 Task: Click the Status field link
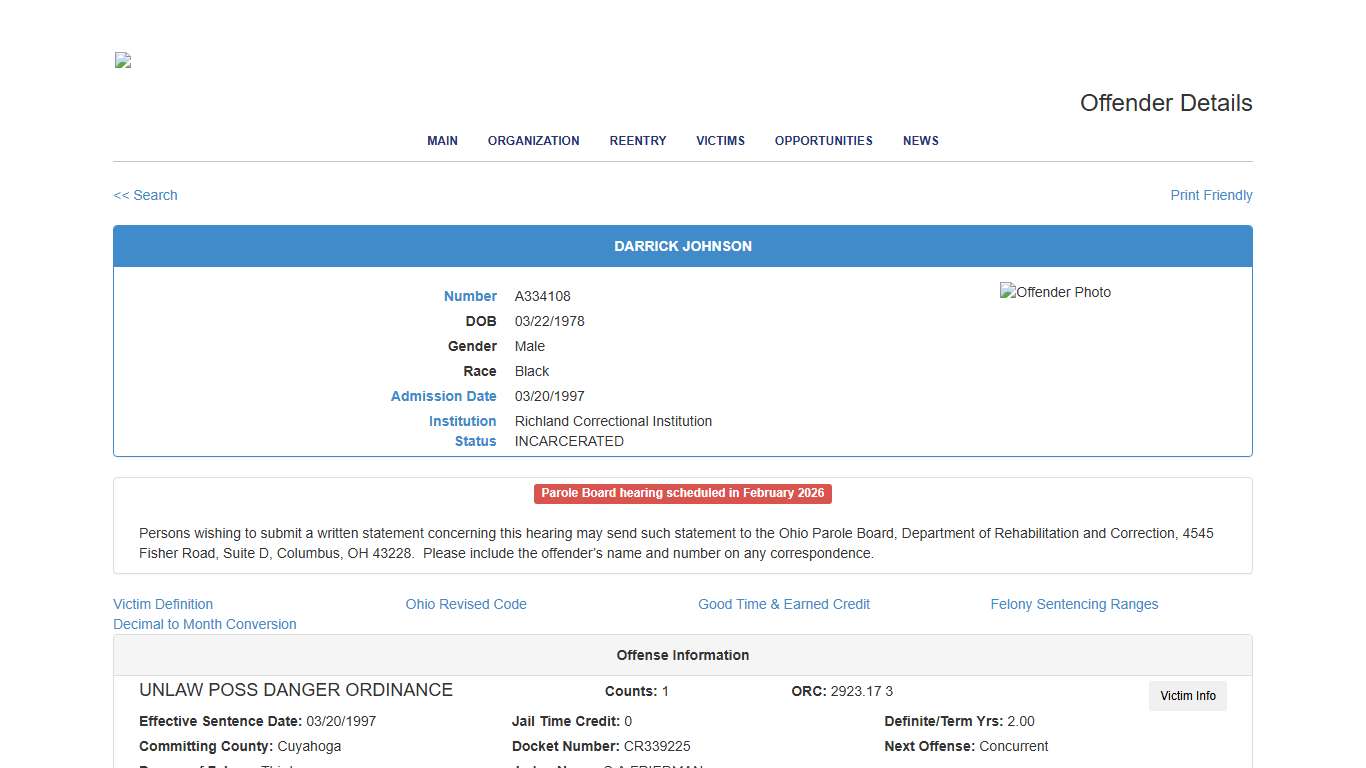tap(475, 441)
